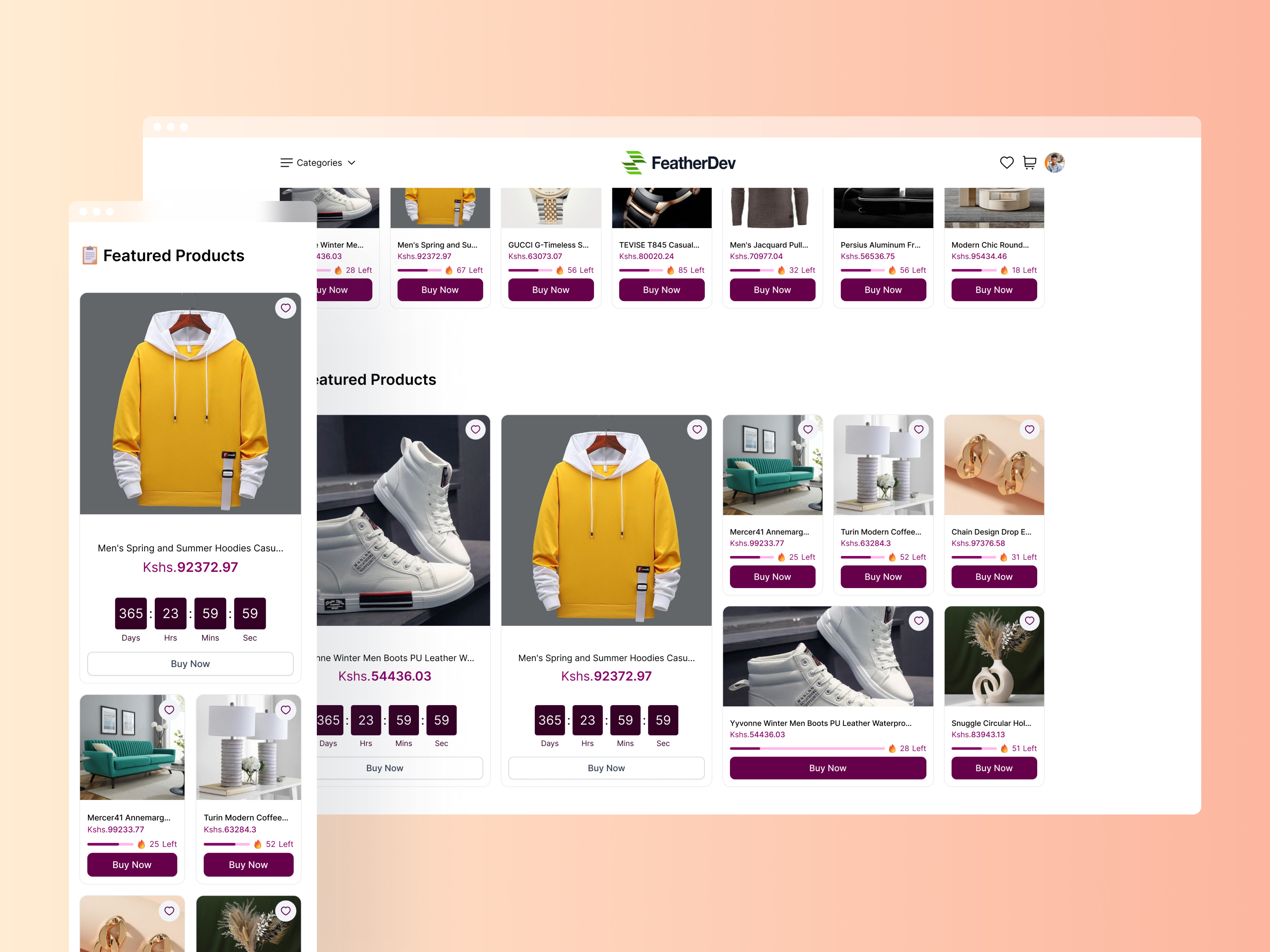Click 'Kshs.54436.03' under large boots card

click(x=385, y=676)
